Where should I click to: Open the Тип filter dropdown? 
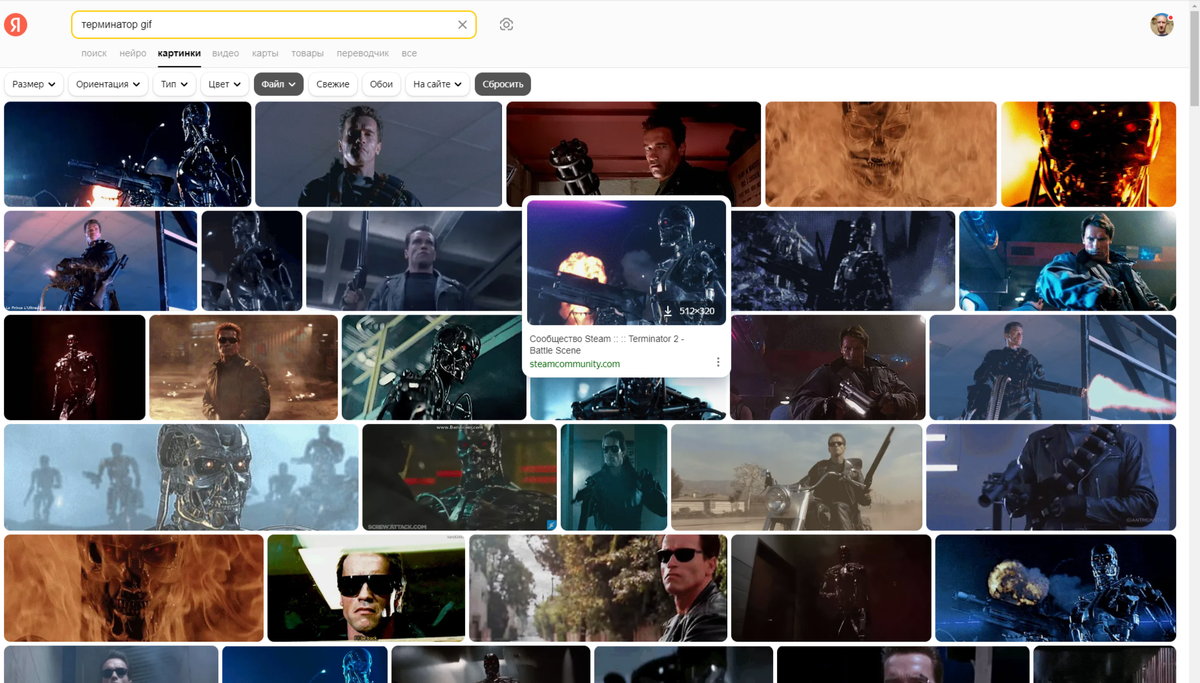pyautogui.click(x=175, y=85)
